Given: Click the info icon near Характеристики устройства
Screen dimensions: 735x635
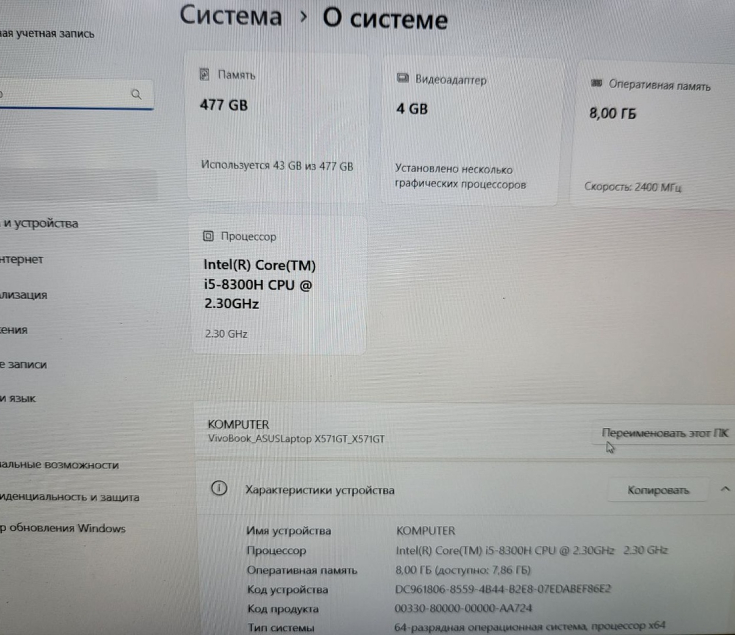Looking at the screenshot, I should point(219,488).
